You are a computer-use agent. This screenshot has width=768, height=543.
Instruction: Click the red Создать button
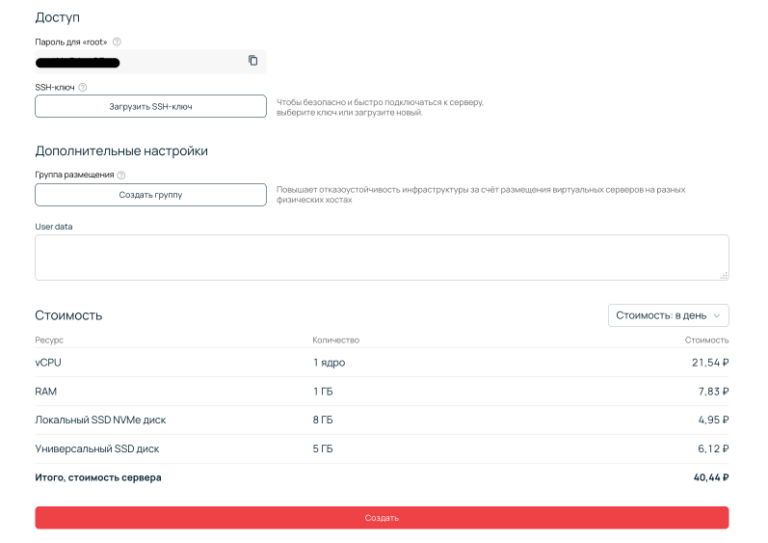[x=381, y=518]
